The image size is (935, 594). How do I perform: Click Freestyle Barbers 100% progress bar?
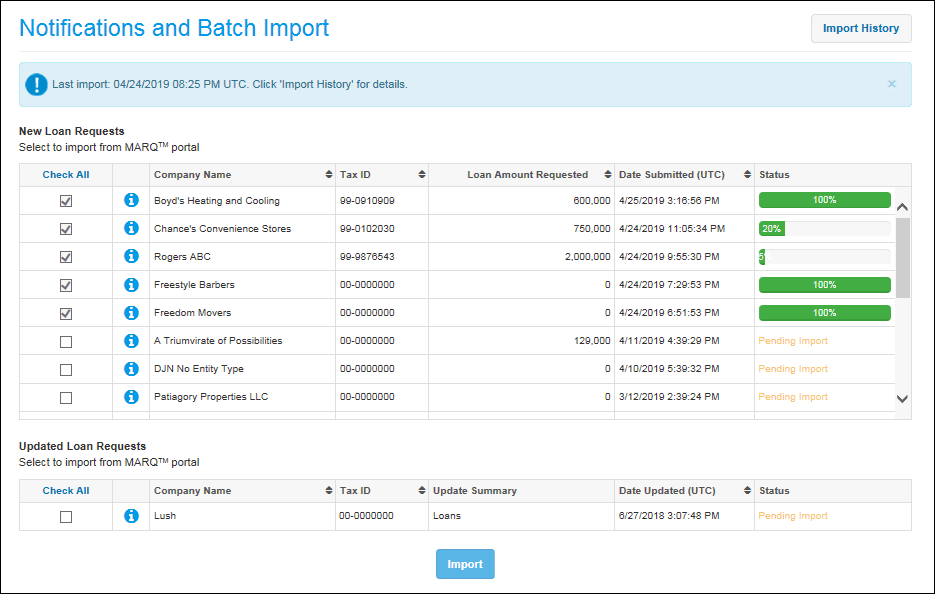tap(825, 284)
